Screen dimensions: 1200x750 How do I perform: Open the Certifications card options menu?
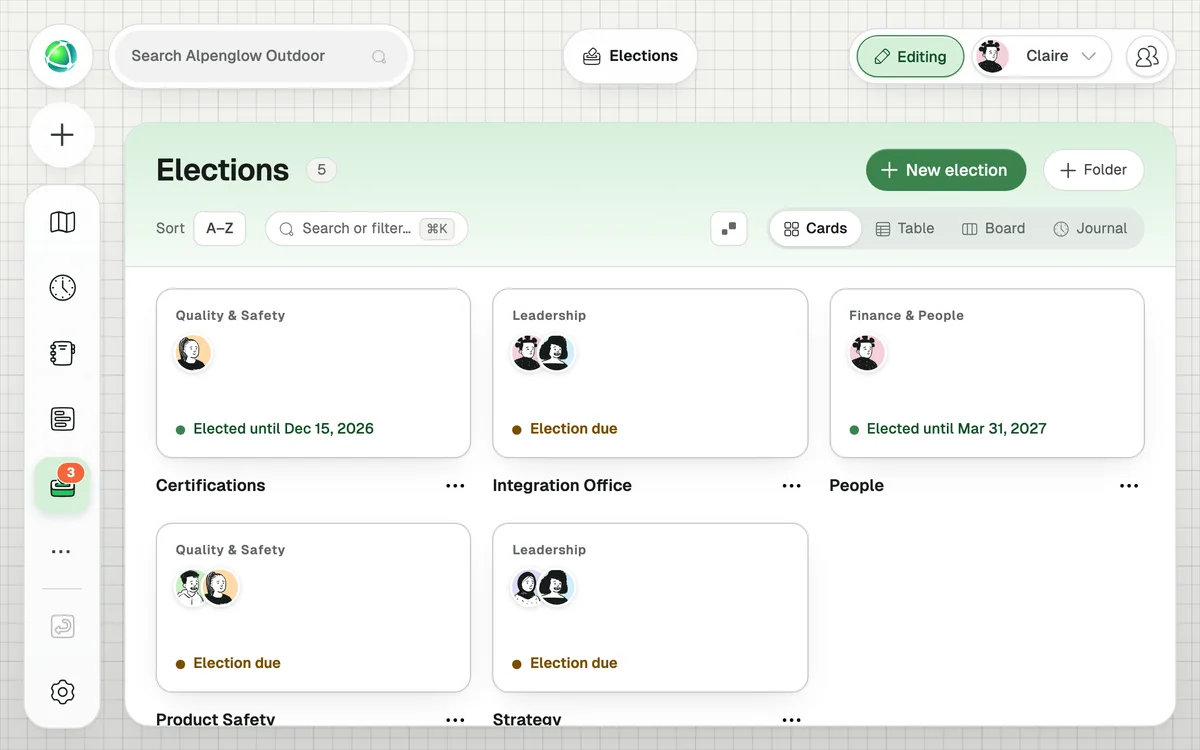(x=455, y=486)
